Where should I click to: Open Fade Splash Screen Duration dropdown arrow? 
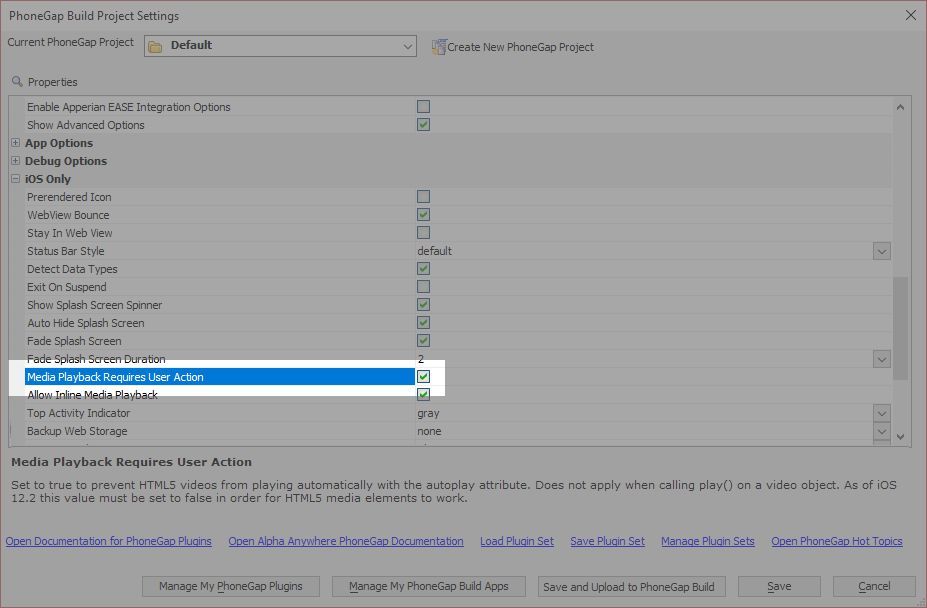881,359
